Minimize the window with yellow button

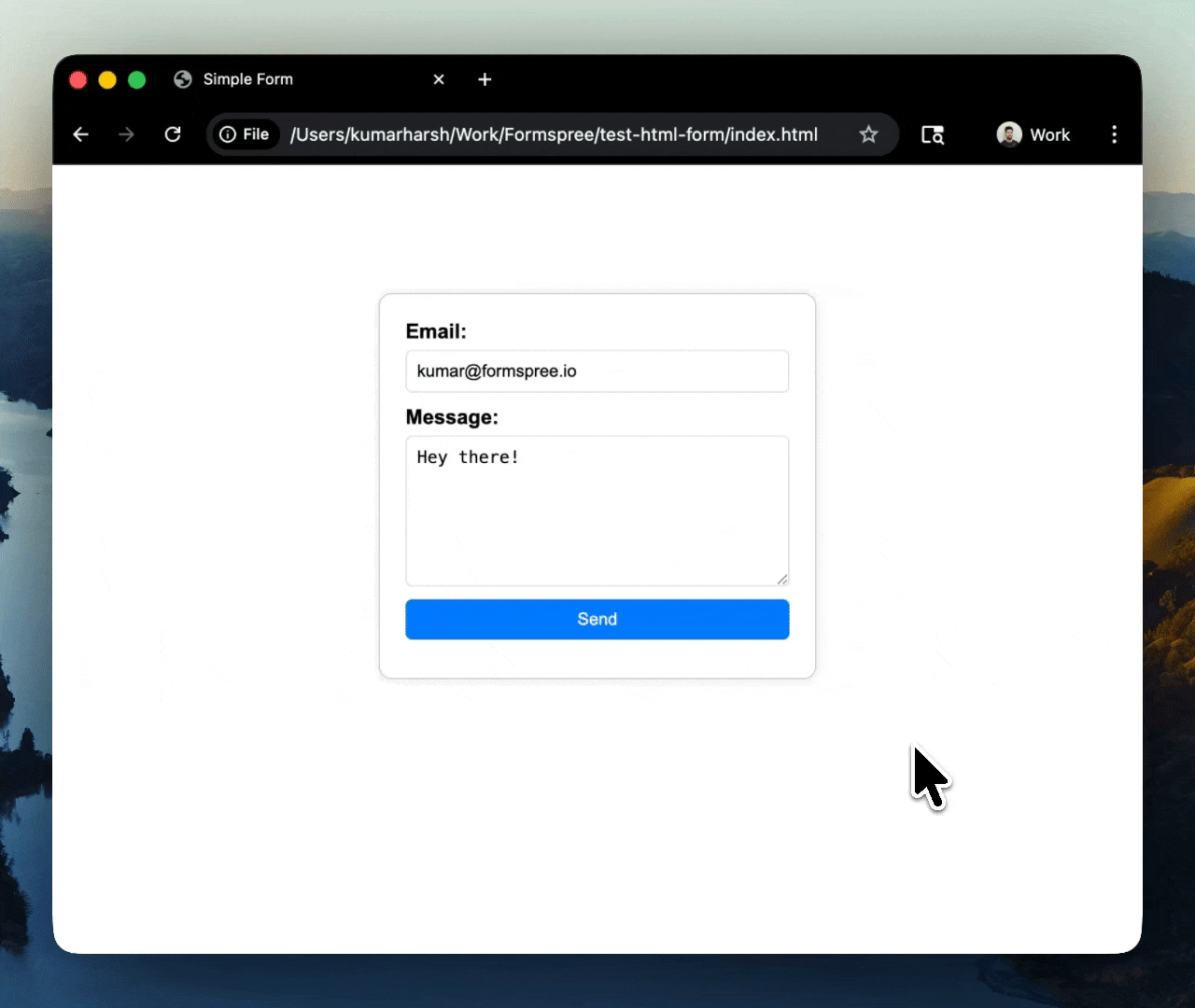(x=107, y=80)
